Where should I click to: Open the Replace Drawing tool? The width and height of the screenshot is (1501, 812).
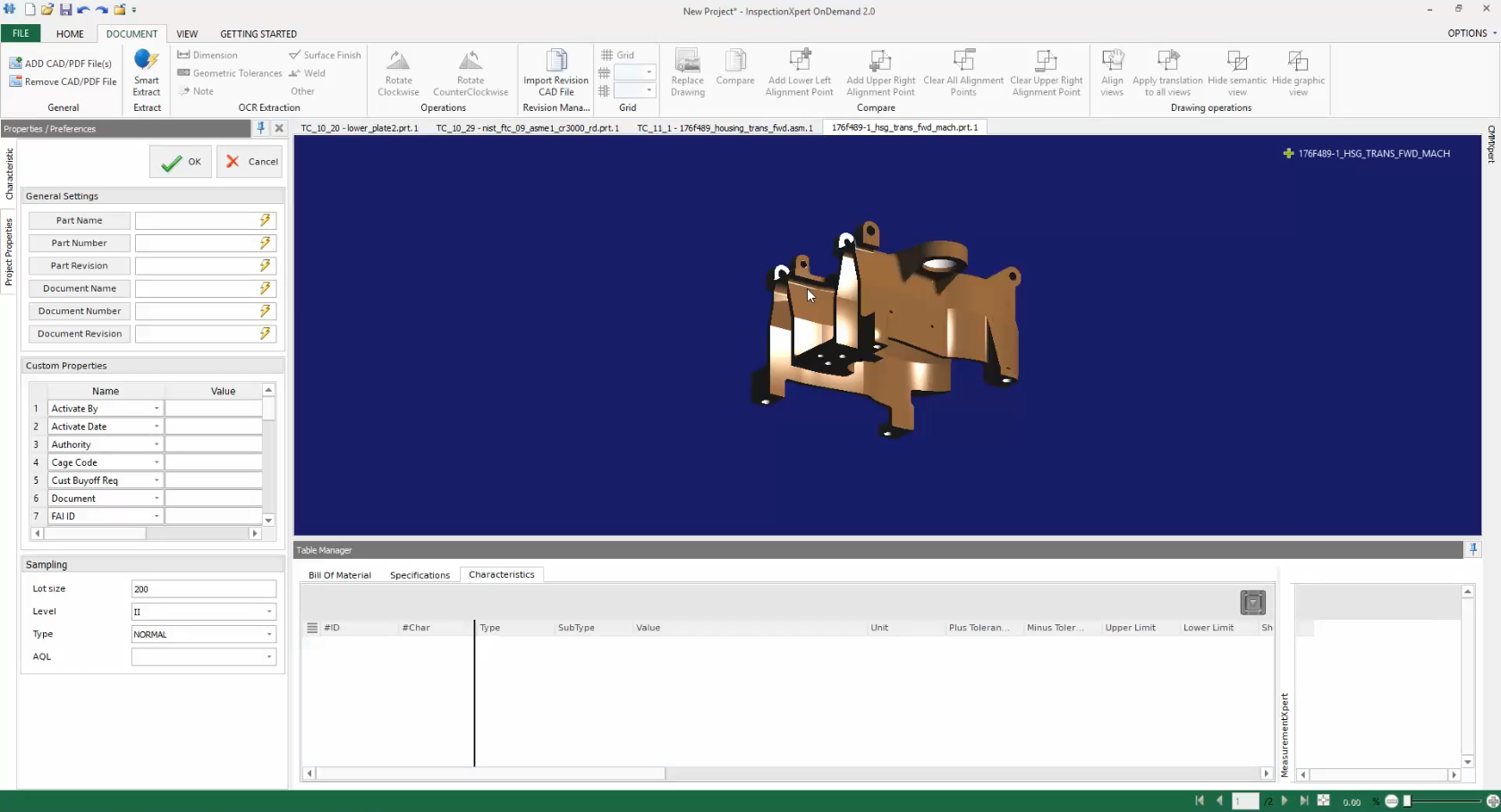[x=686, y=73]
